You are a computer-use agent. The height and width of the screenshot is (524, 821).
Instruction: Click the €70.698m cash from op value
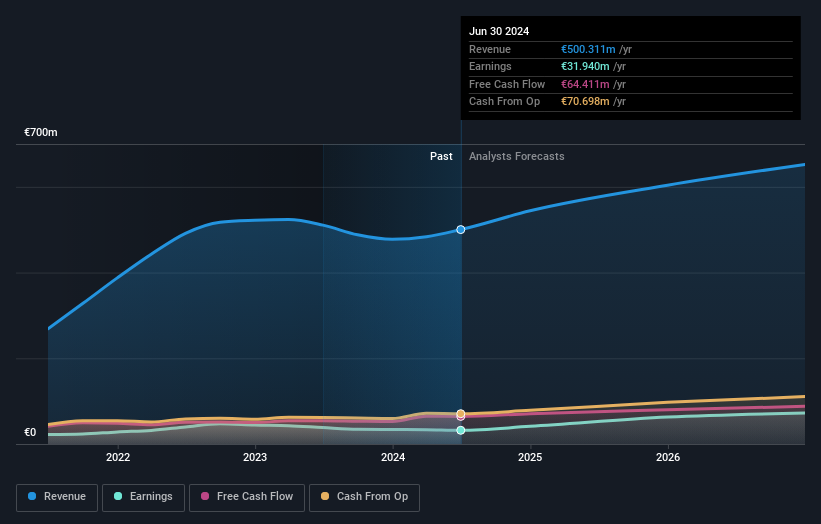pyautogui.click(x=585, y=102)
